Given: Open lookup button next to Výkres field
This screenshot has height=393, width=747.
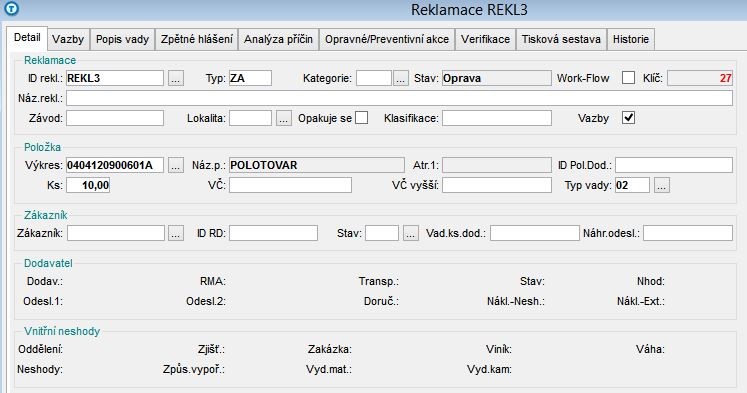Looking at the screenshot, I should click(175, 165).
